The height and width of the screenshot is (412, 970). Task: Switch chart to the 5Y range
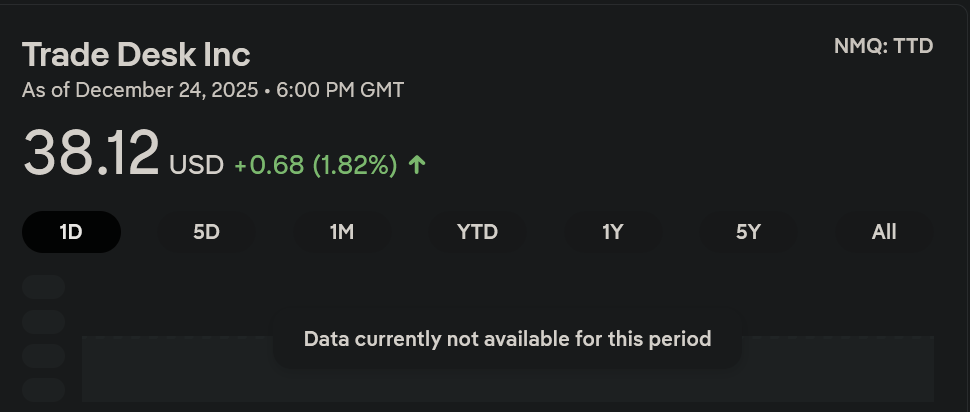[748, 232]
